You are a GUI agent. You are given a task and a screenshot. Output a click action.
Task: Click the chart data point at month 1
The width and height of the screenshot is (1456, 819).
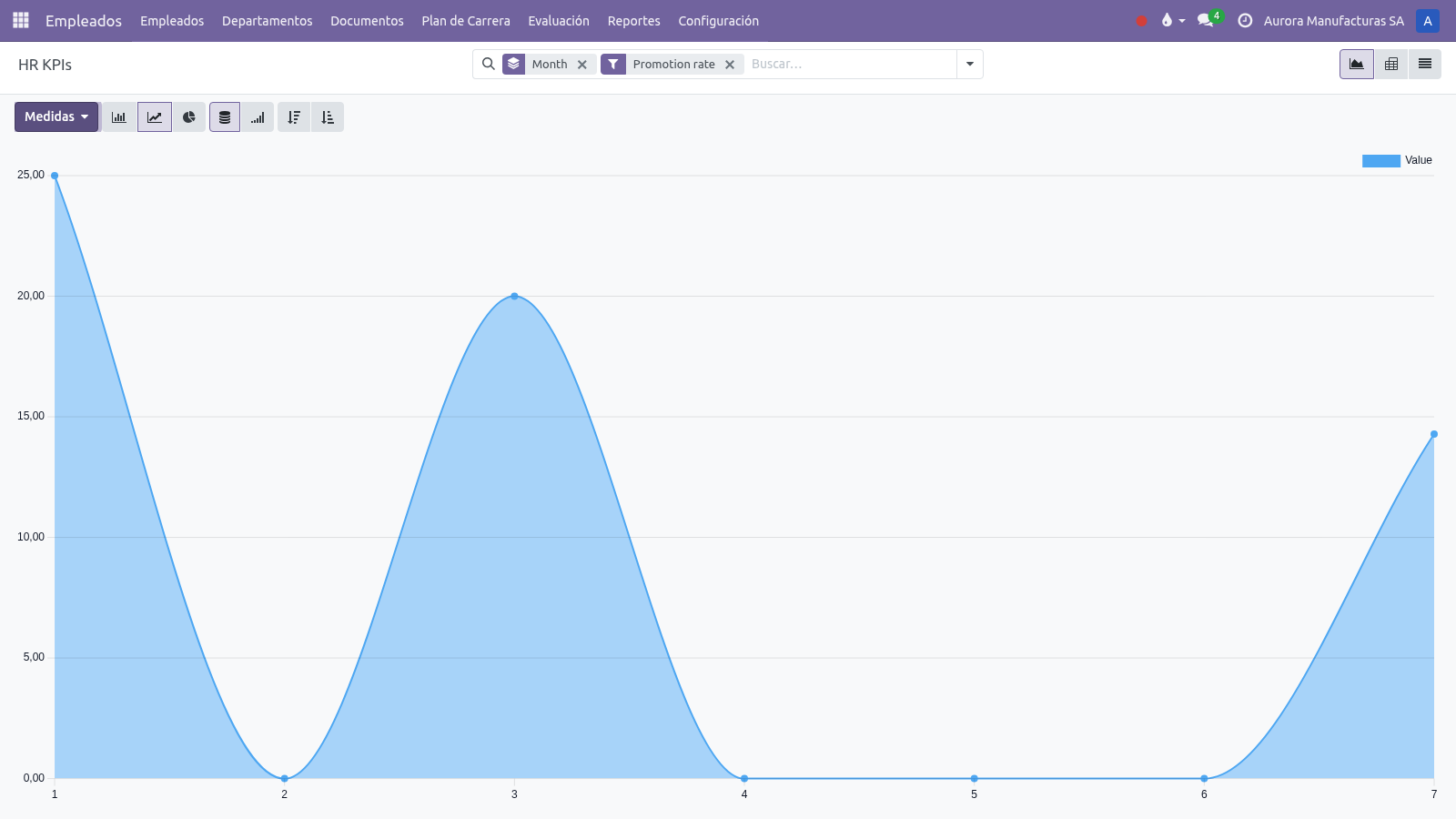pyautogui.click(x=55, y=176)
